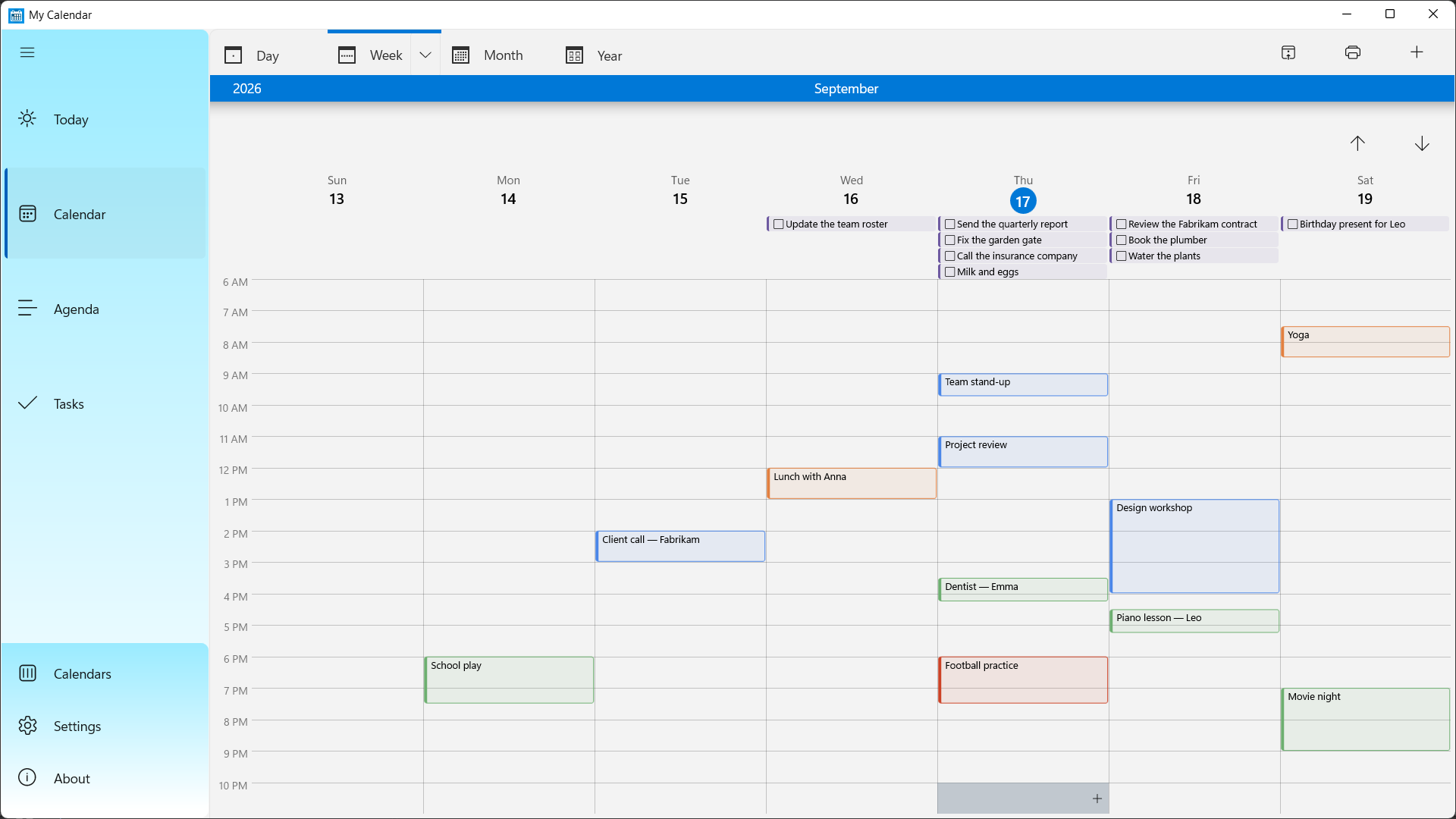The width and height of the screenshot is (1456, 819).
Task: Open the Project review event
Action: tap(1022, 451)
